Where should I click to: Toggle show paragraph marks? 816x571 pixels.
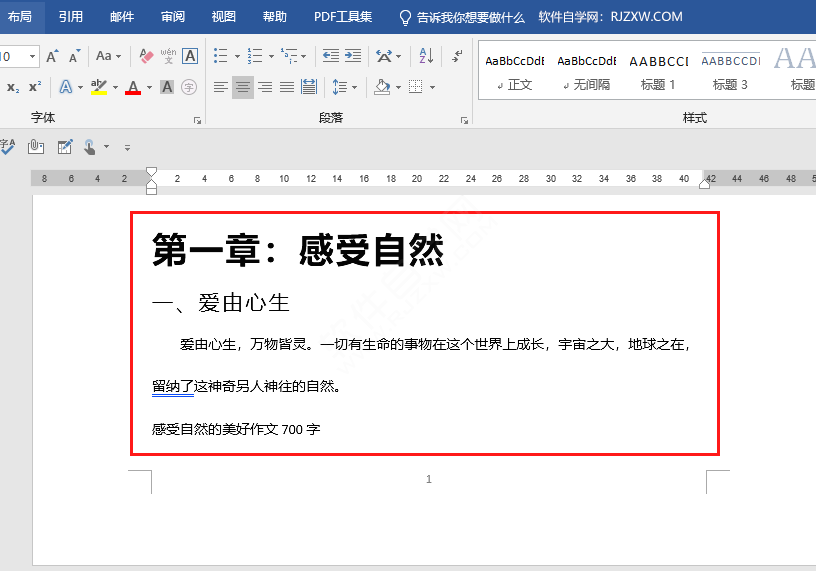coord(457,56)
